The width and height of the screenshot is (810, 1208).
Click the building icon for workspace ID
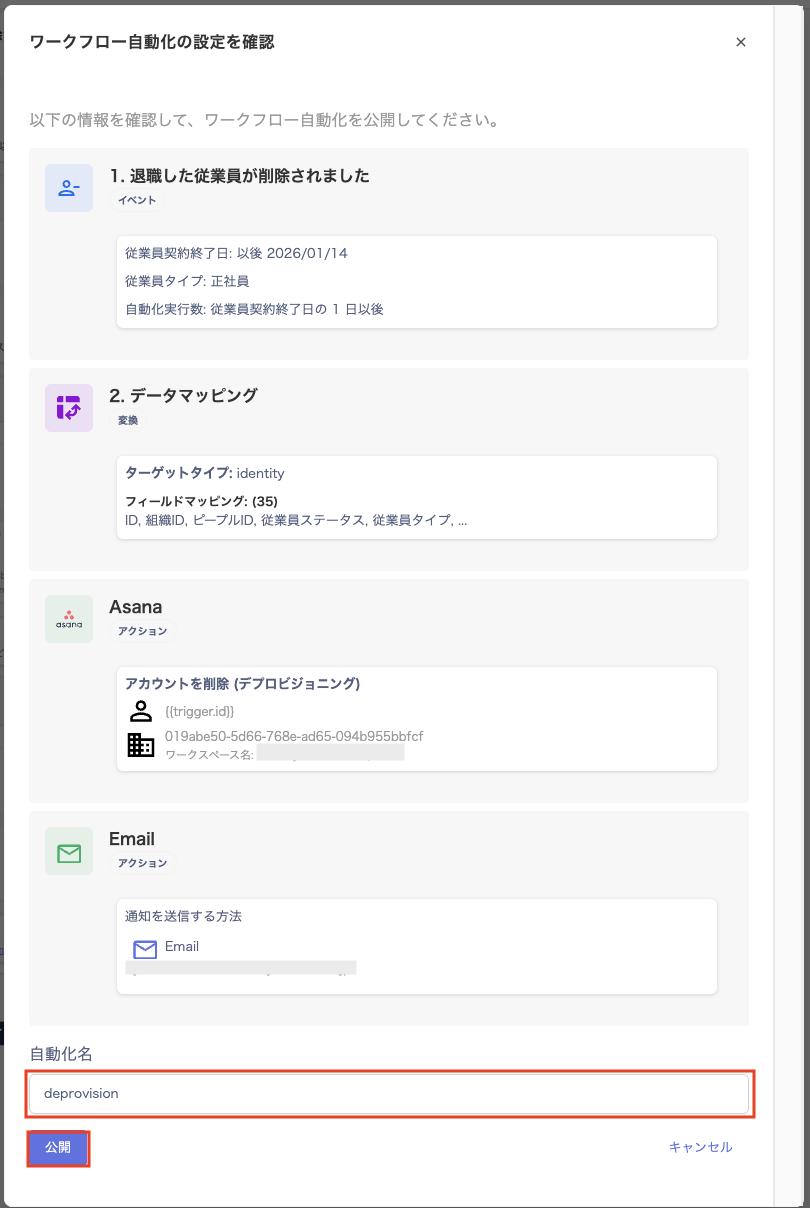click(x=140, y=745)
